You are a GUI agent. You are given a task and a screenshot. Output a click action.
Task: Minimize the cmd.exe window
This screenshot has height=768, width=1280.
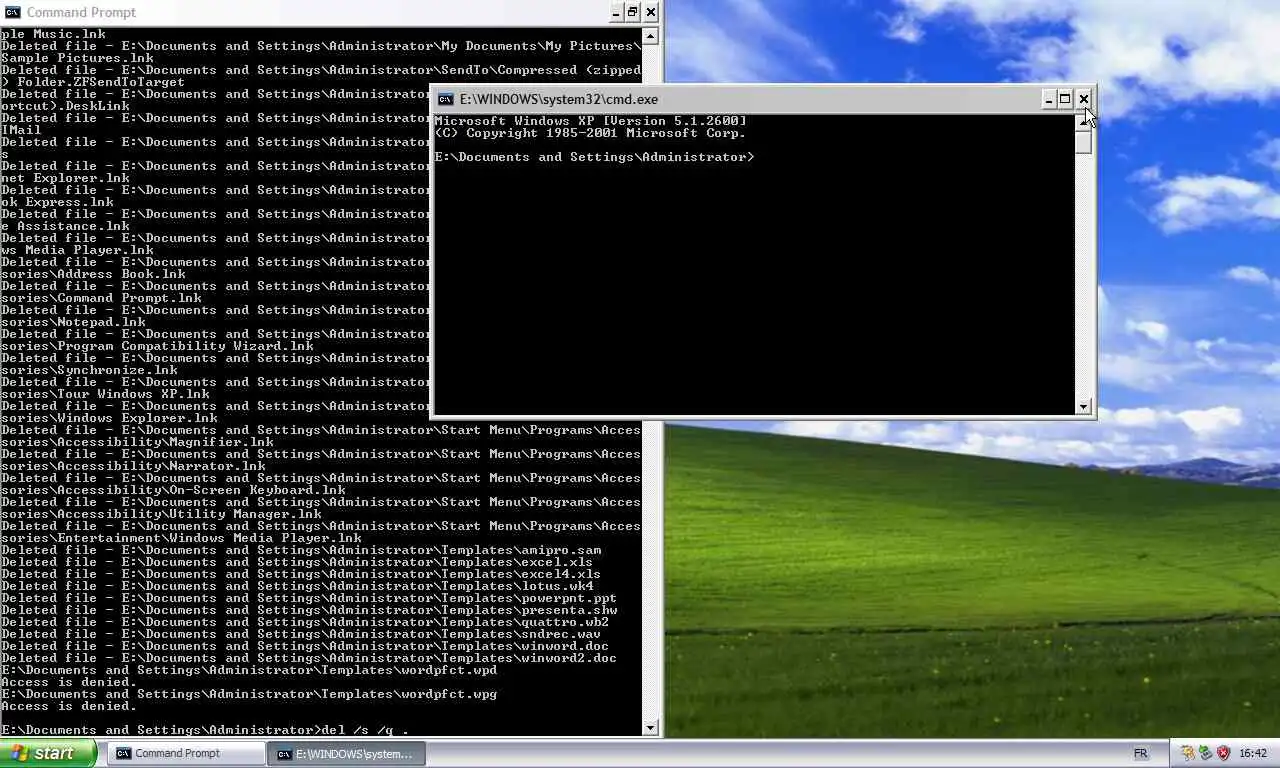[x=1048, y=99]
